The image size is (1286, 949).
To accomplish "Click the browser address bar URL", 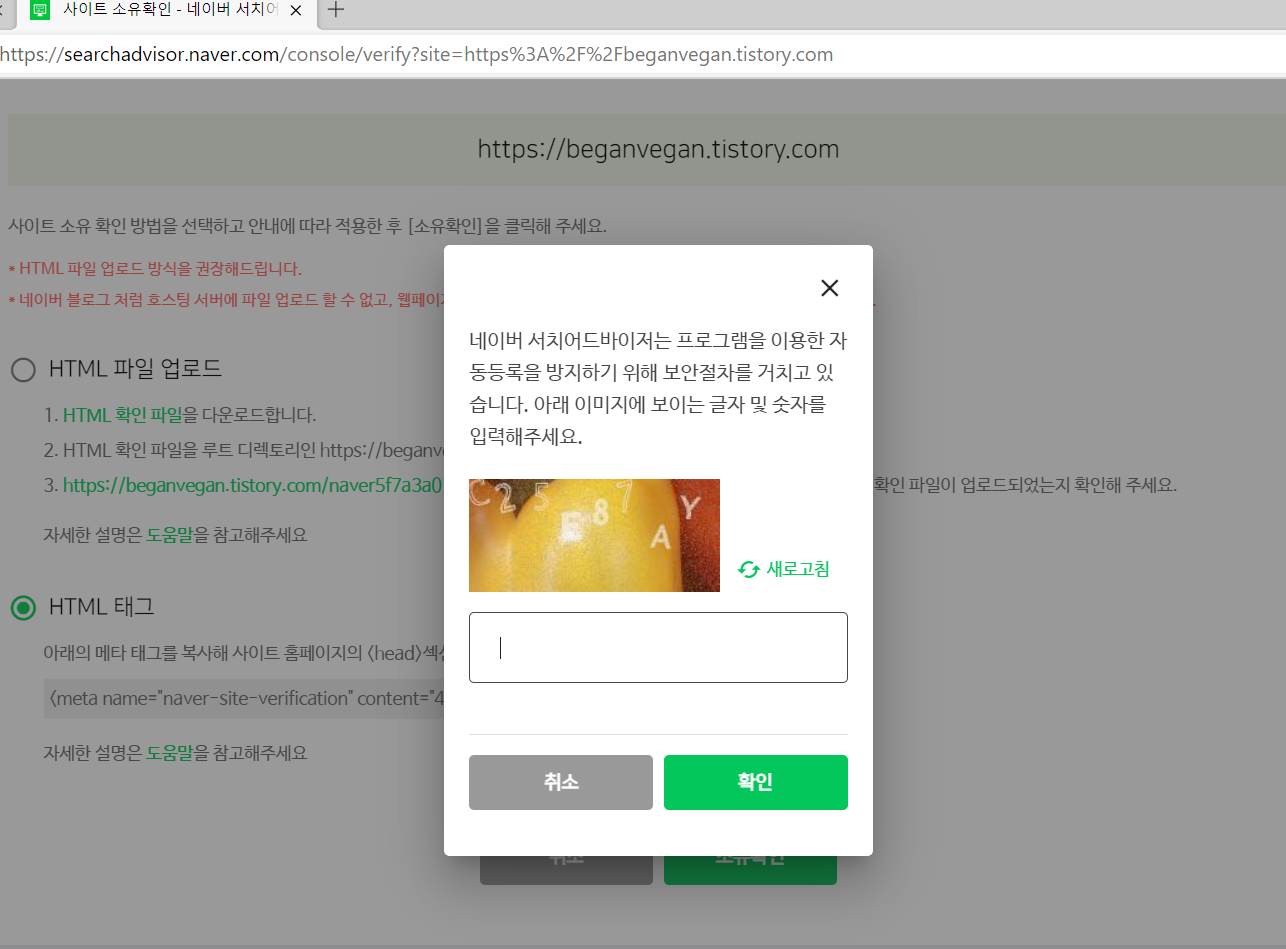I will click(x=416, y=54).
